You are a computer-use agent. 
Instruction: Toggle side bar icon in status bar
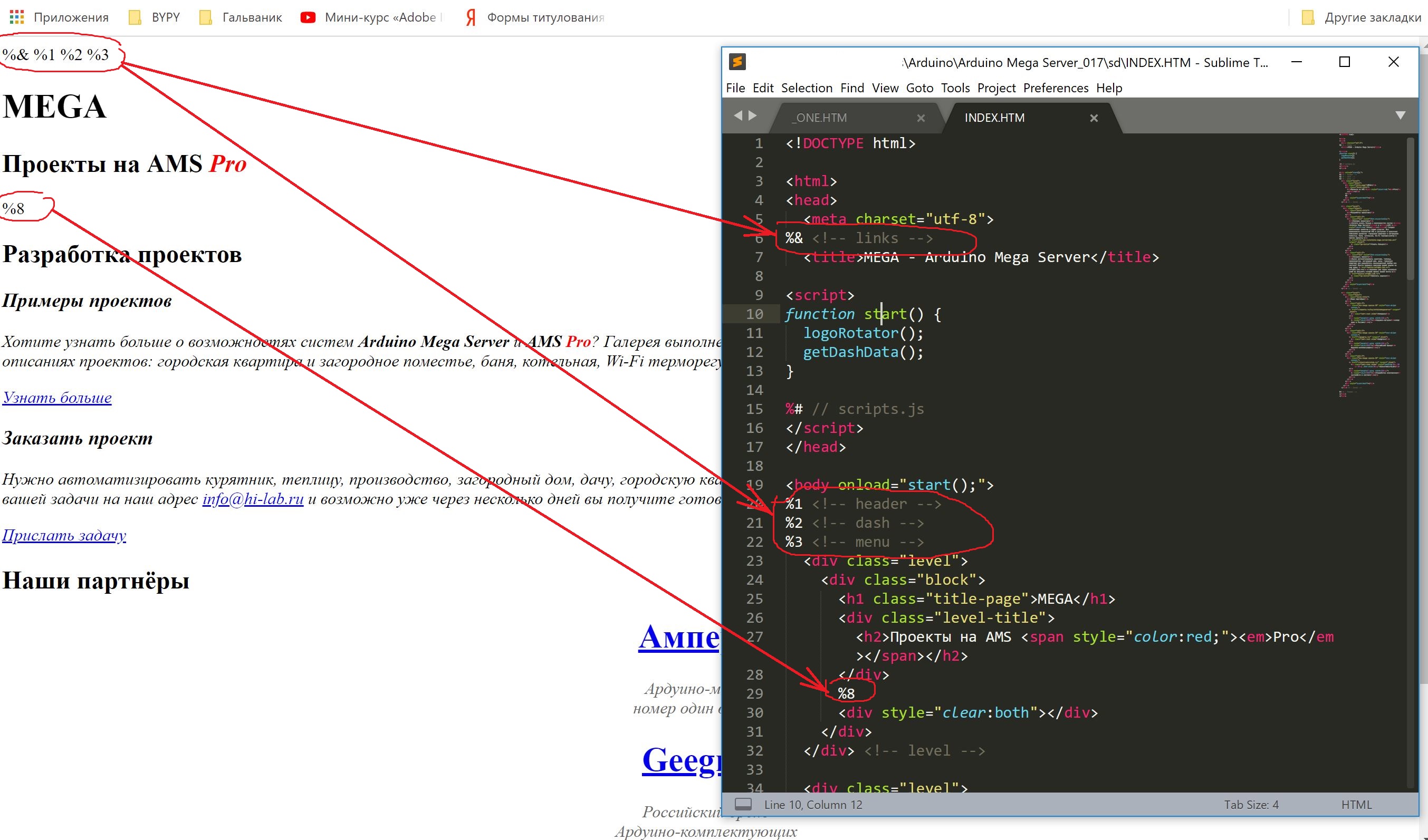point(743,804)
